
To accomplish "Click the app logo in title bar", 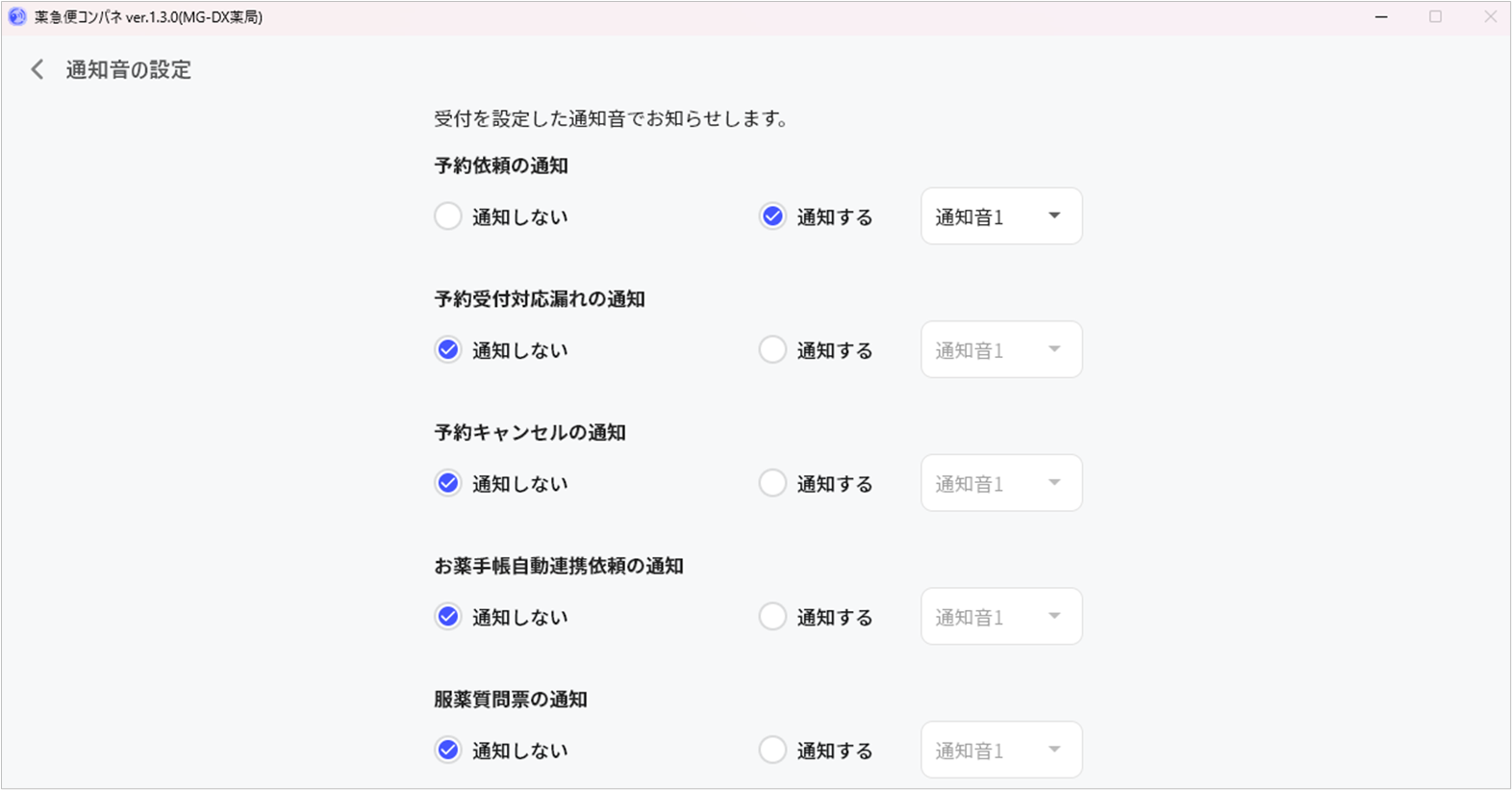I will (x=16, y=16).
